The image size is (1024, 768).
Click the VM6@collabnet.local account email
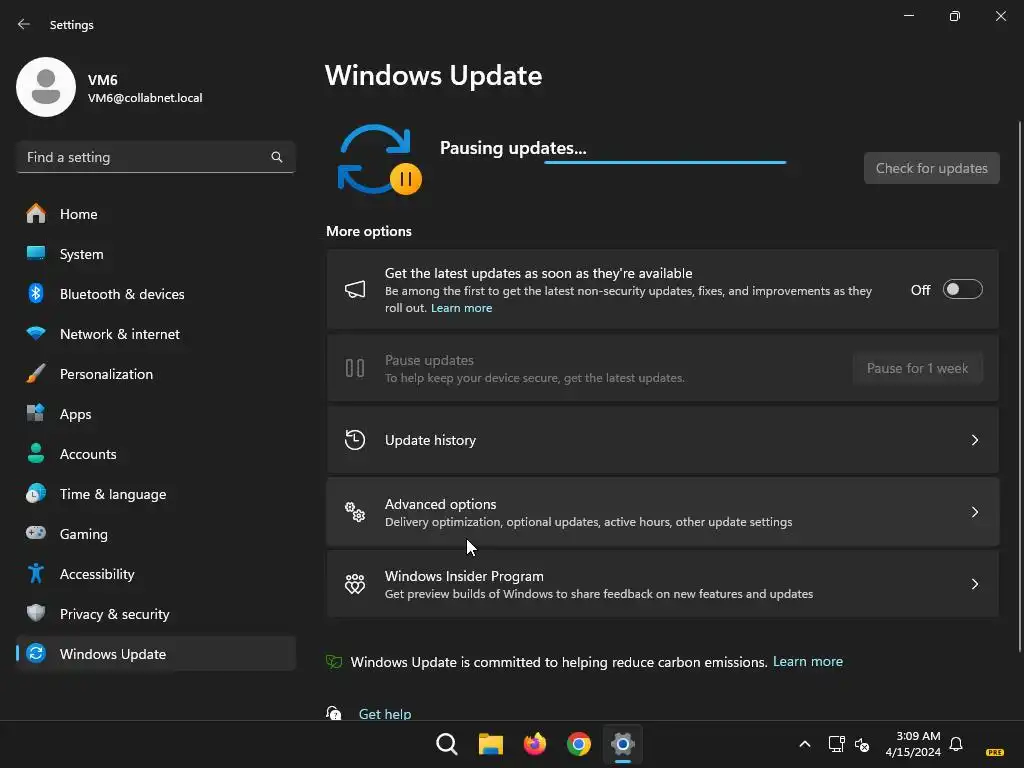[x=145, y=98]
